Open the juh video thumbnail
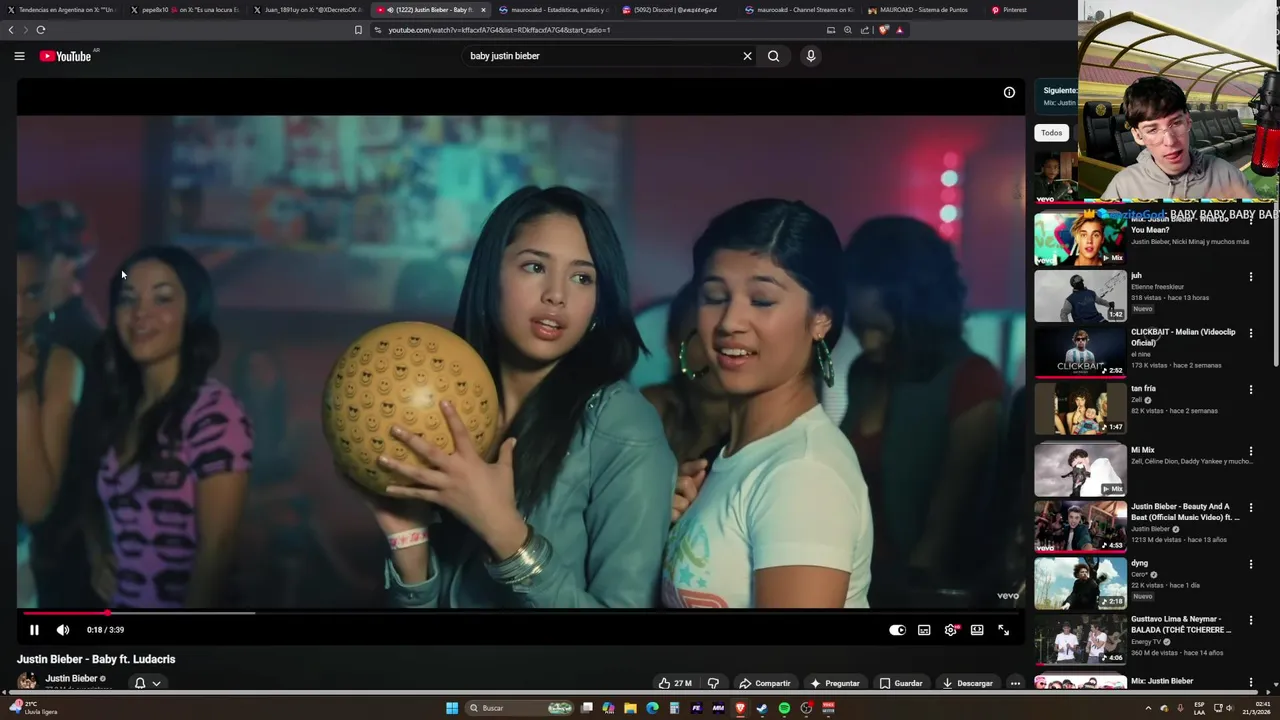The width and height of the screenshot is (1280, 720). [1080, 296]
